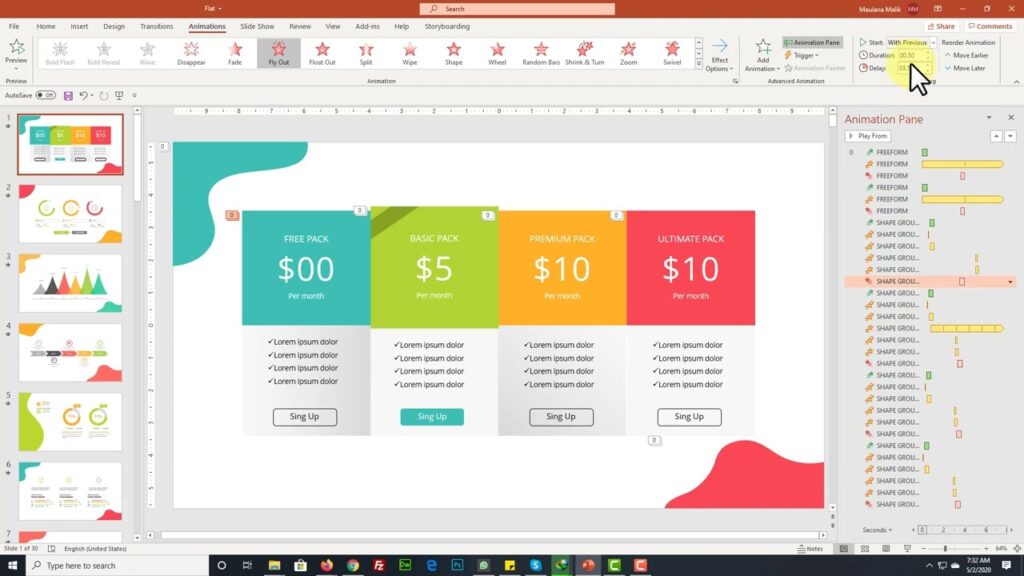Switch to the Design tab
Viewport: 1024px width, 576px height.
[x=114, y=26]
